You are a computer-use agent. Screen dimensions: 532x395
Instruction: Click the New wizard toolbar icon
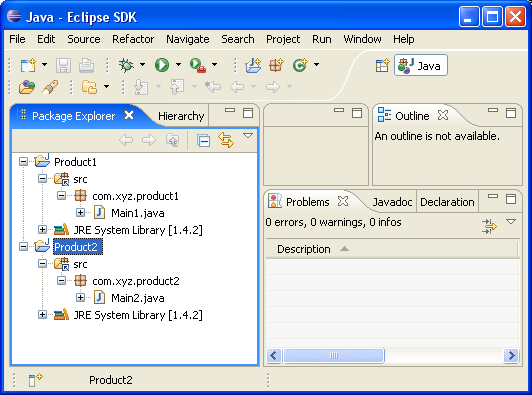pos(28,64)
